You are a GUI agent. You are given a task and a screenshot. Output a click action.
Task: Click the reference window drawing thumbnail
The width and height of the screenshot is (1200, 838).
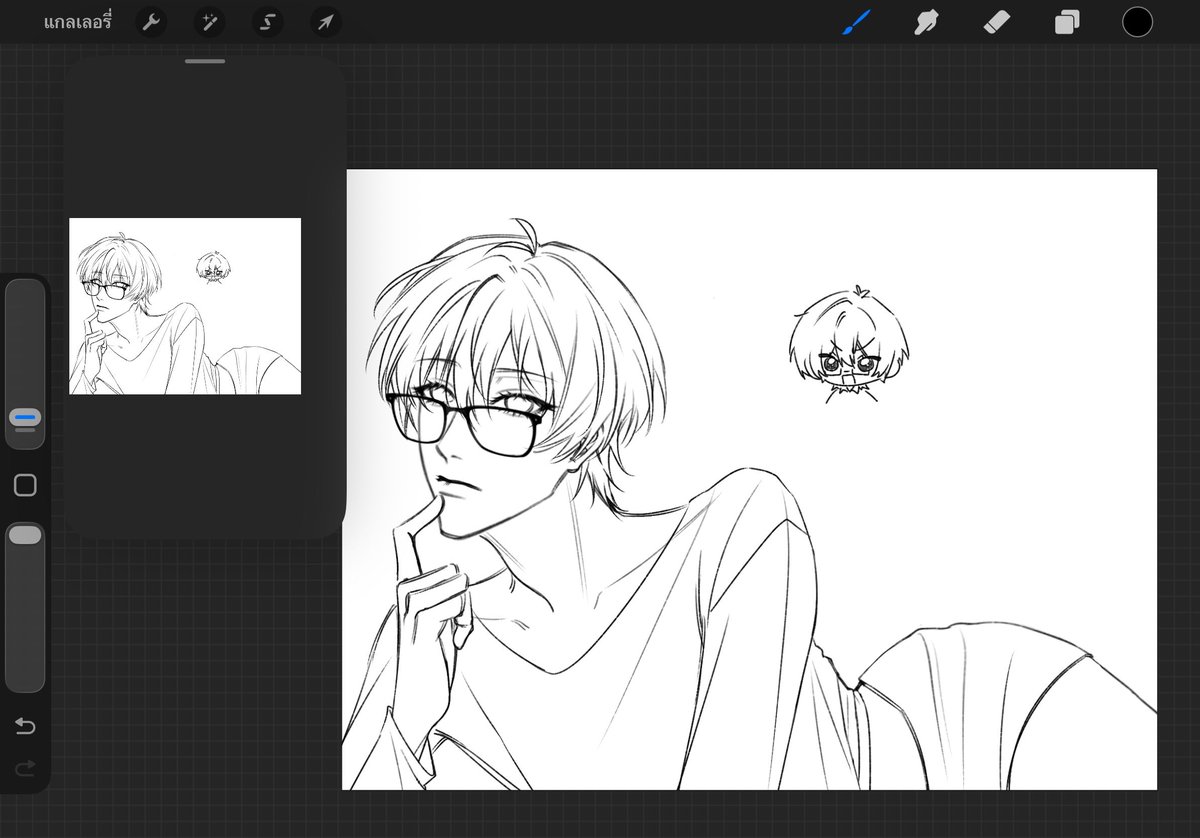click(x=185, y=306)
